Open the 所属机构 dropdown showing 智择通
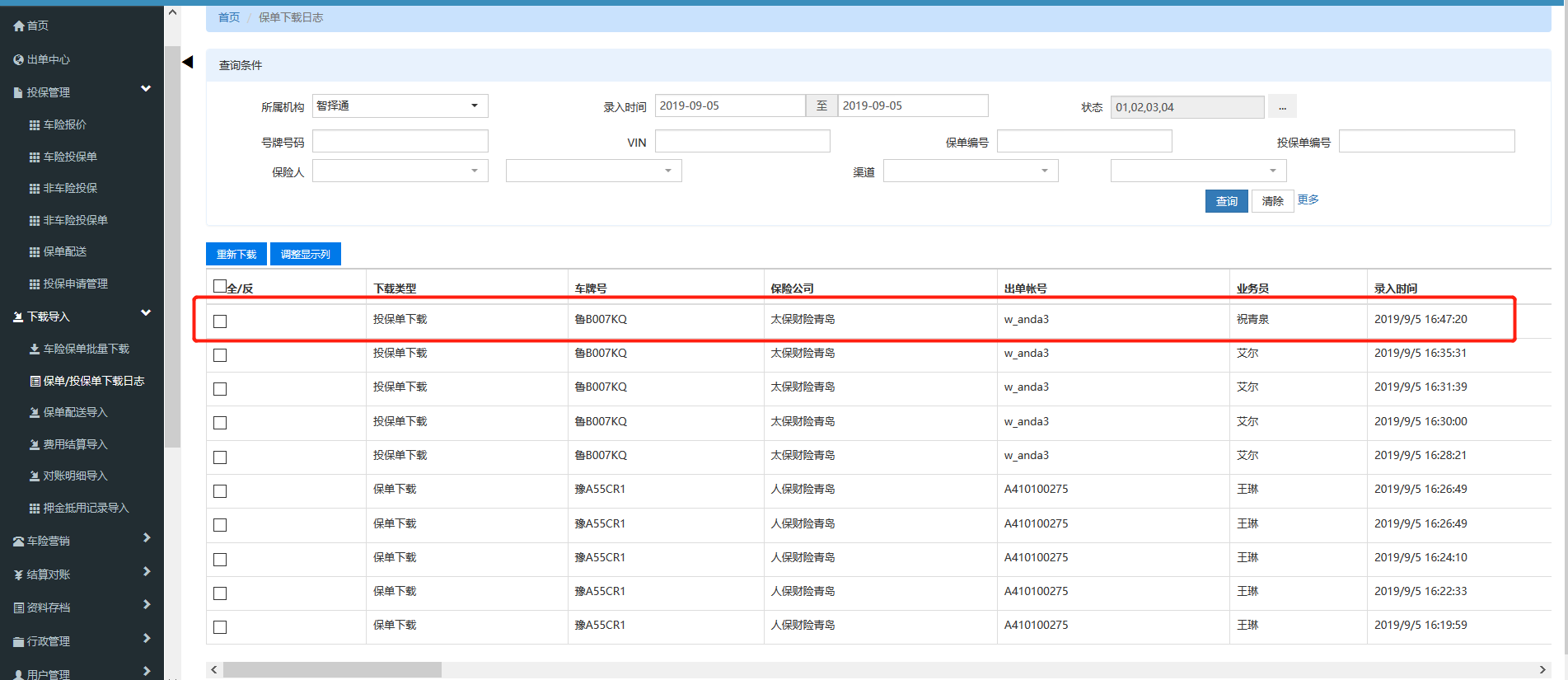1568x680 pixels. coord(400,106)
